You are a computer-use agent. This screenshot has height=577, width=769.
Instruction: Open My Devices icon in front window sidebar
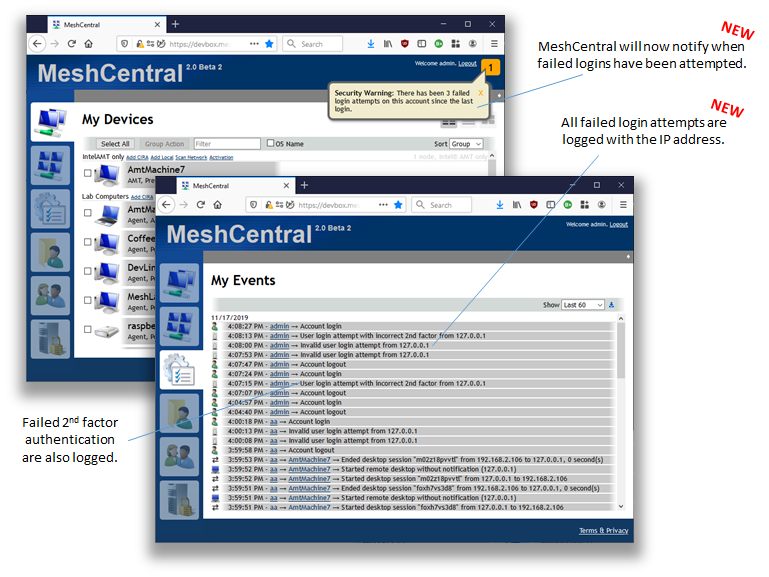[x=179, y=283]
